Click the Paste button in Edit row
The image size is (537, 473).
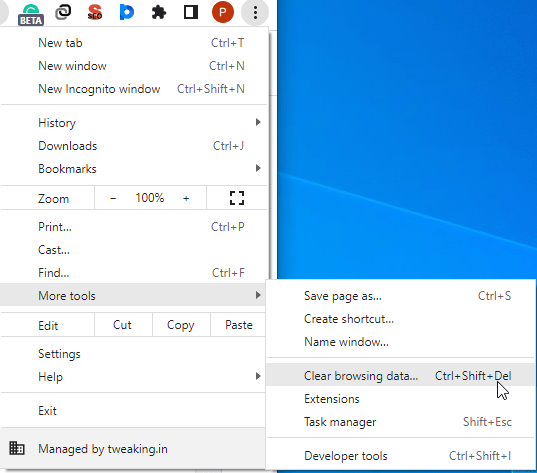239,325
